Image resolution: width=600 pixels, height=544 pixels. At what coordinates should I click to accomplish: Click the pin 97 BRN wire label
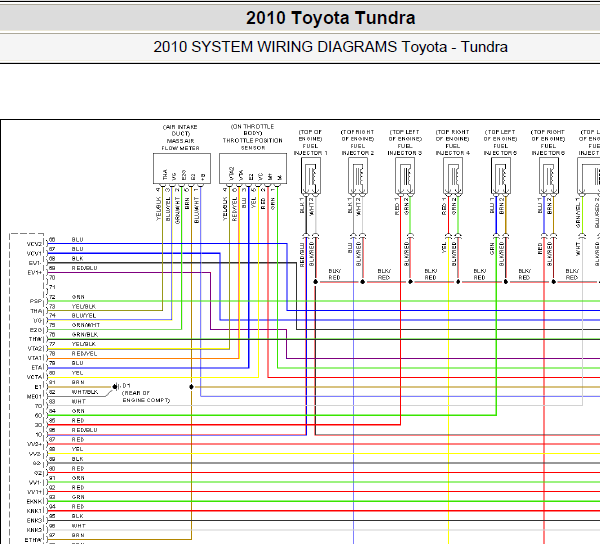click(x=78, y=535)
